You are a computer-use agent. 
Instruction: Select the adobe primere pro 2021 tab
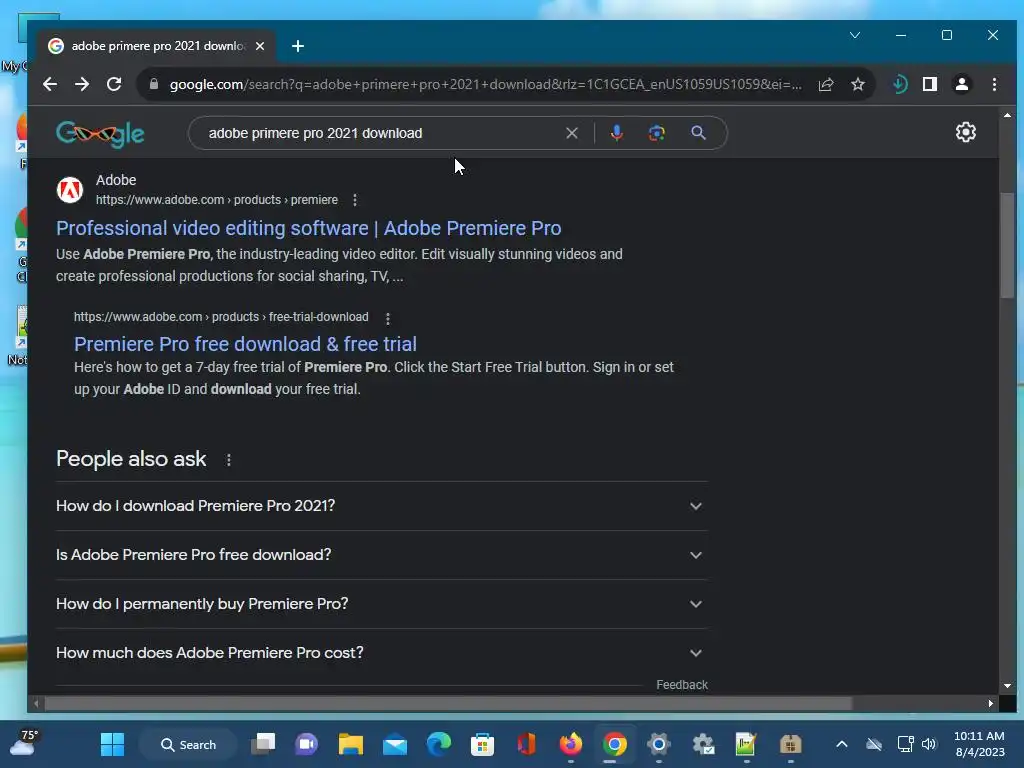point(155,46)
